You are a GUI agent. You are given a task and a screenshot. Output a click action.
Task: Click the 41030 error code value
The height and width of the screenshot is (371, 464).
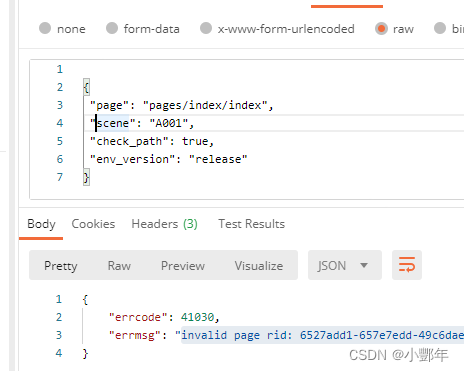[x=197, y=317]
